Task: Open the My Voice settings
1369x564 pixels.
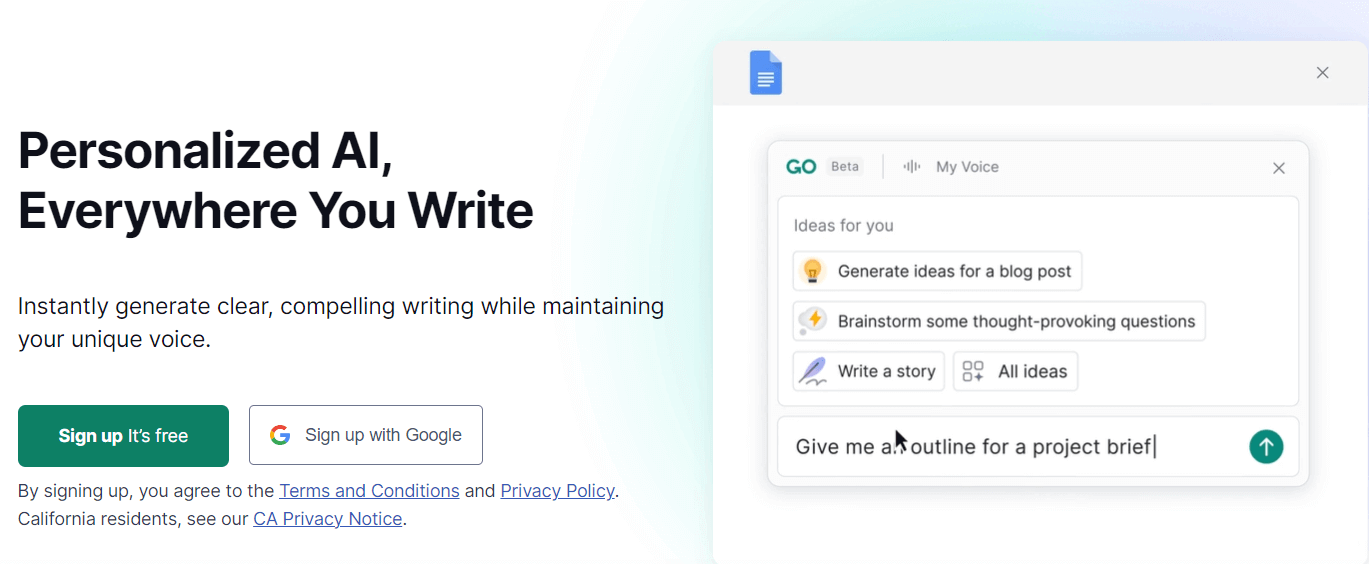Action: (x=966, y=167)
